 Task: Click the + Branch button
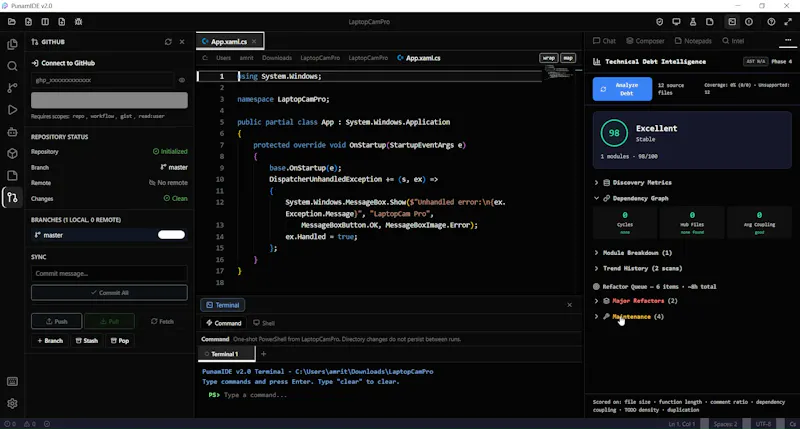pos(50,341)
